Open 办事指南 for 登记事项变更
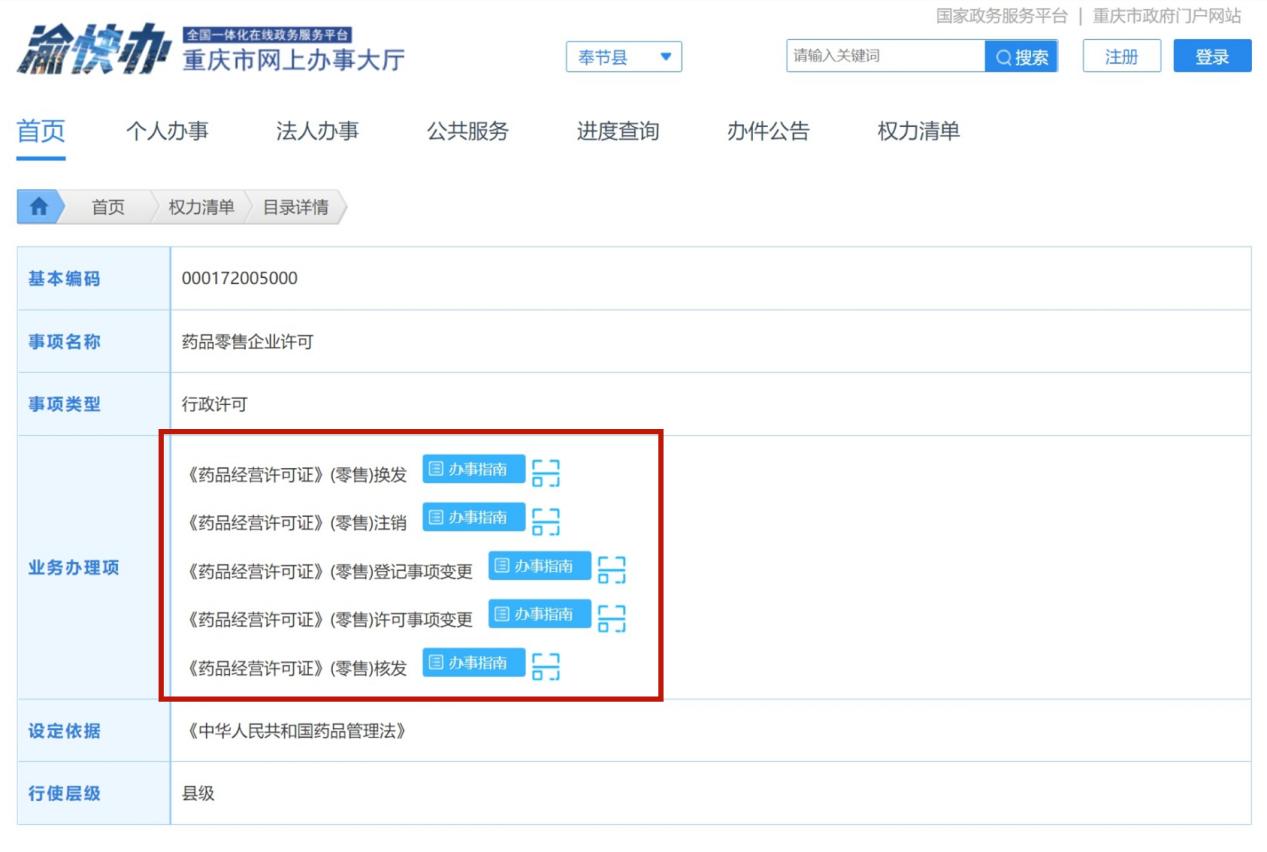The image size is (1267, 852). pos(539,566)
